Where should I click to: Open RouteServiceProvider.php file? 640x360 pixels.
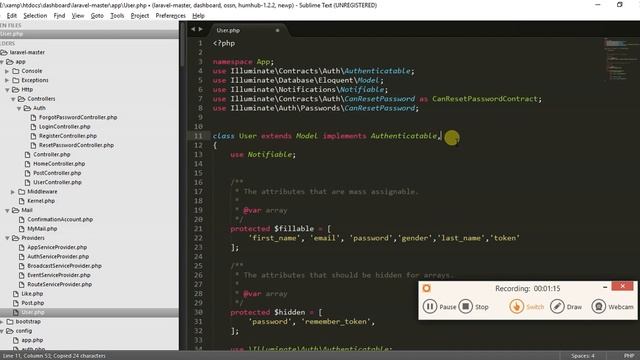click(60, 284)
